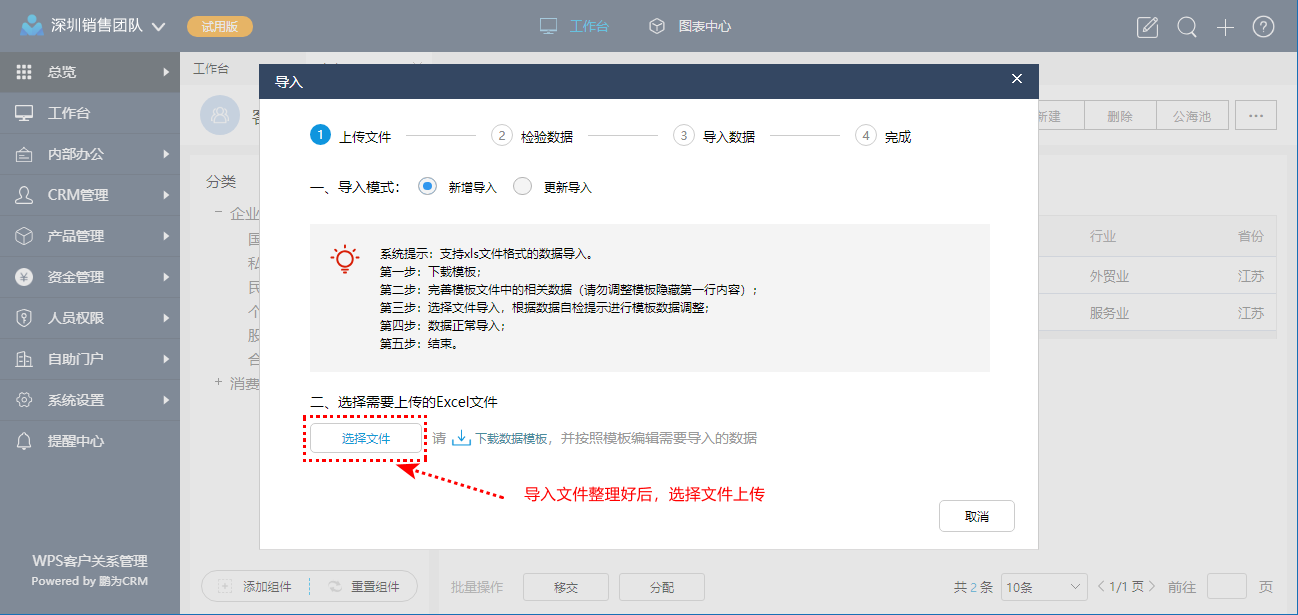The width and height of the screenshot is (1298, 615).
Task: Open help via question mark icon
Action: (1263, 27)
